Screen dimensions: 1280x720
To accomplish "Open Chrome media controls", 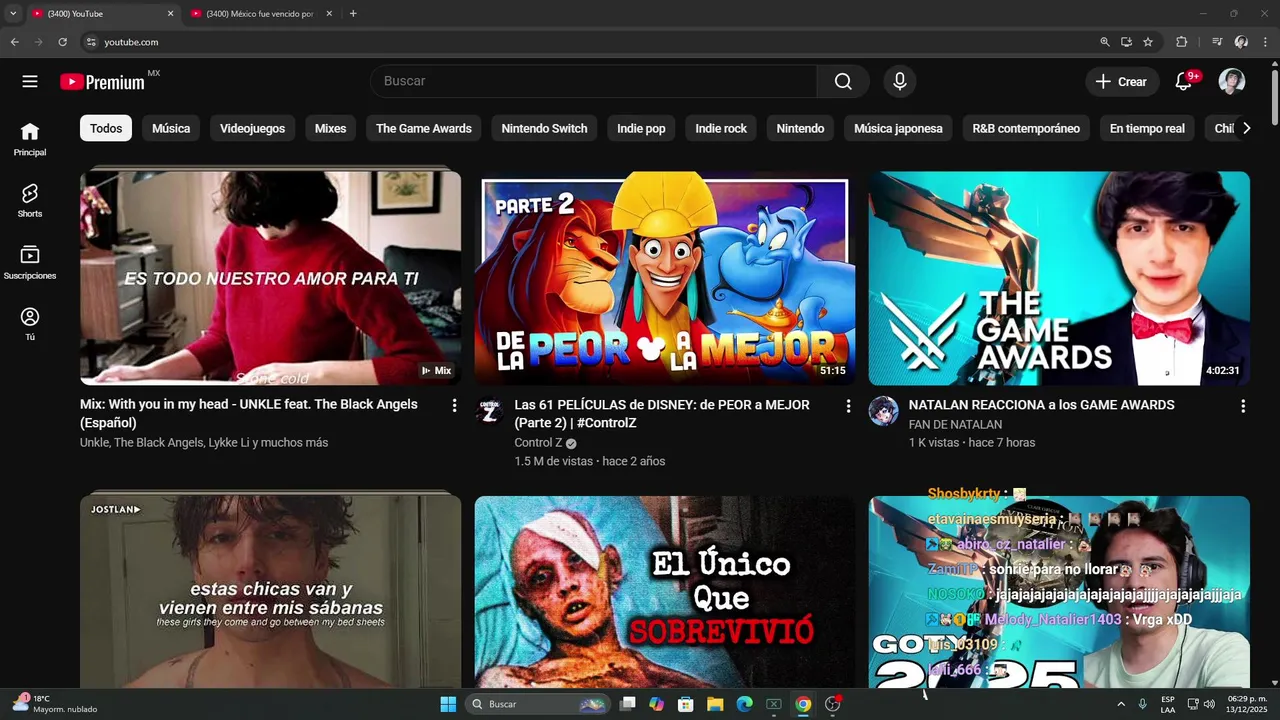I will (x=1217, y=42).
